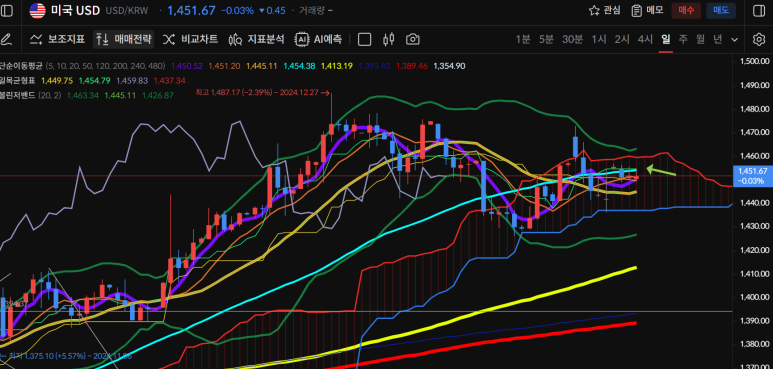Click the 1,500.00 price axis label
The image size is (773, 369).
click(x=756, y=62)
